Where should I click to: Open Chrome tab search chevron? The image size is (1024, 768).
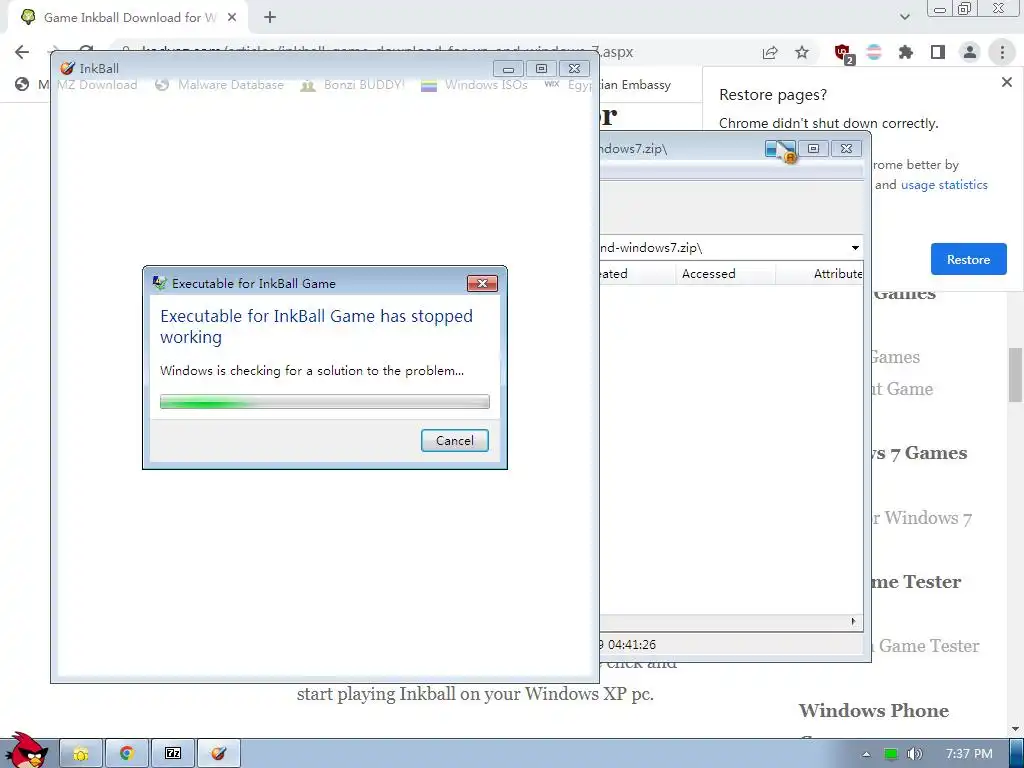pyautogui.click(x=904, y=17)
